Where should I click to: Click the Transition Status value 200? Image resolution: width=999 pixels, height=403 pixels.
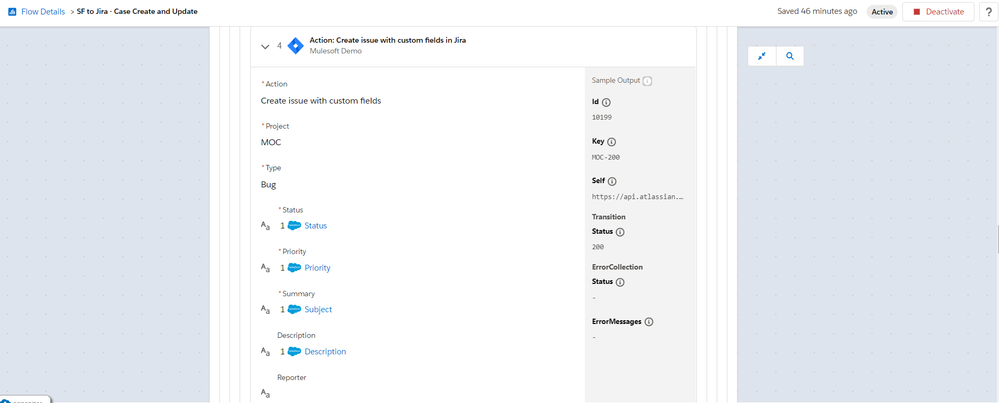598,247
